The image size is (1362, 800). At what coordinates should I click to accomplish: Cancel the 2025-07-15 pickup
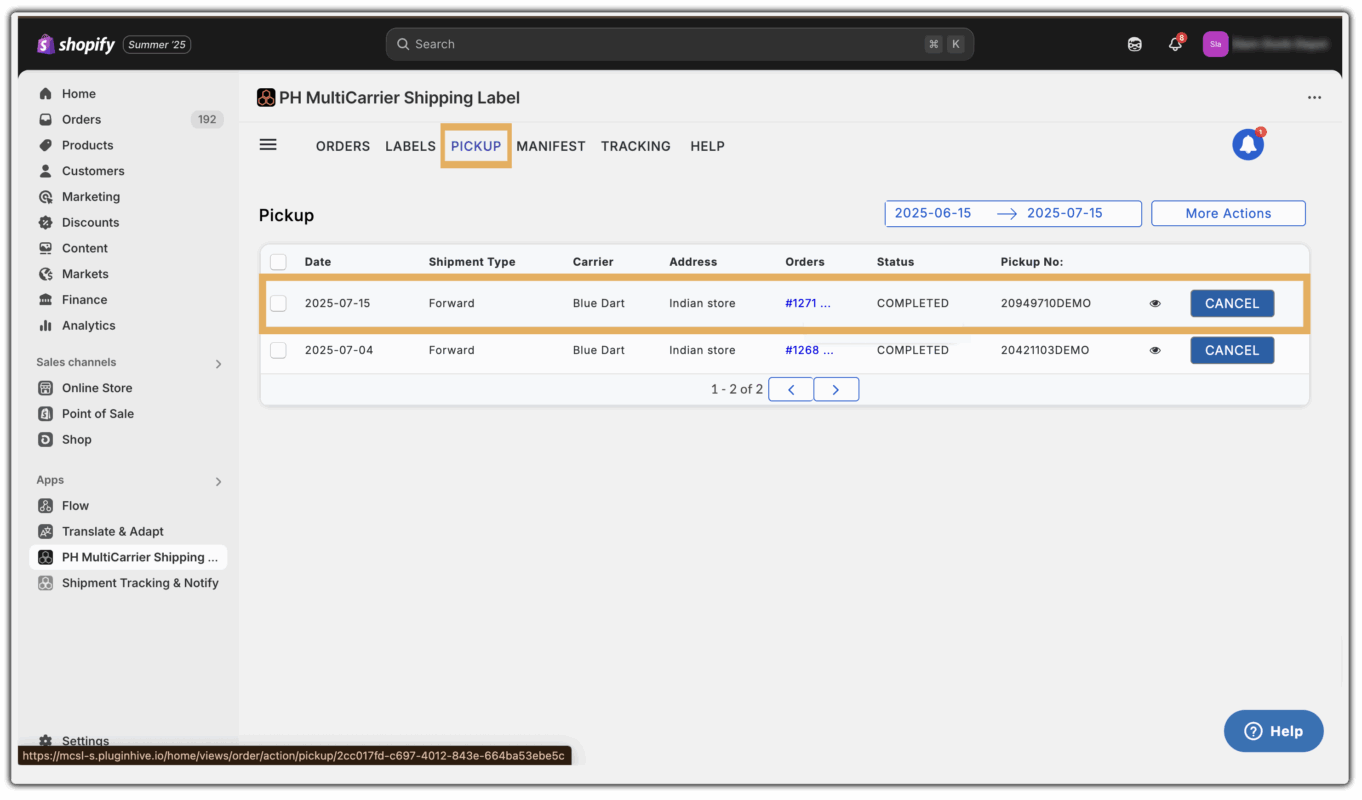point(1232,303)
